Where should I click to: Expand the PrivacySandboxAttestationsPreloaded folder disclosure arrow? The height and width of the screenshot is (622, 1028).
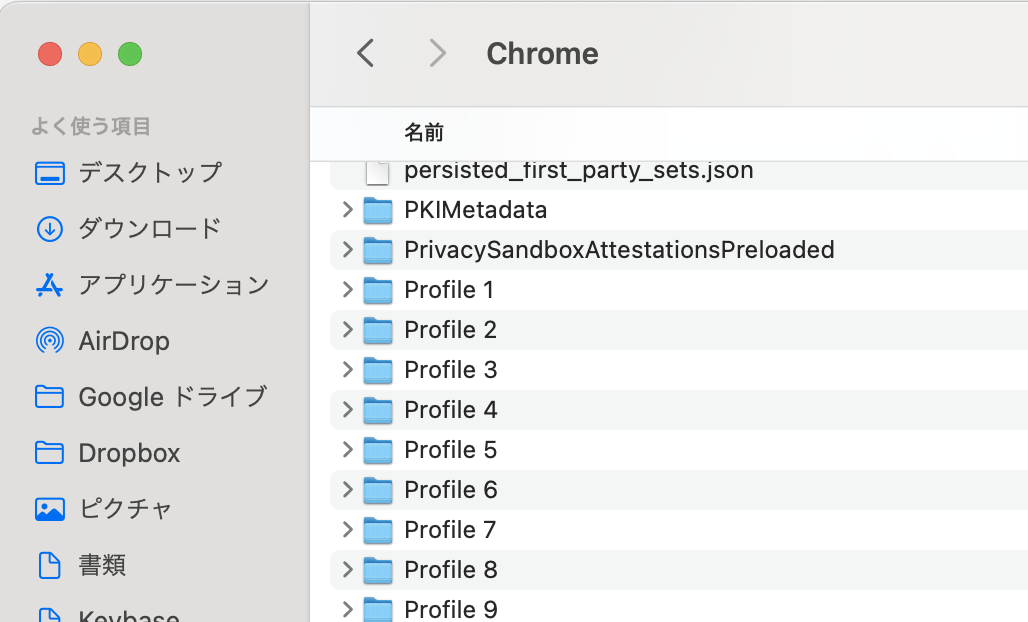tap(347, 249)
